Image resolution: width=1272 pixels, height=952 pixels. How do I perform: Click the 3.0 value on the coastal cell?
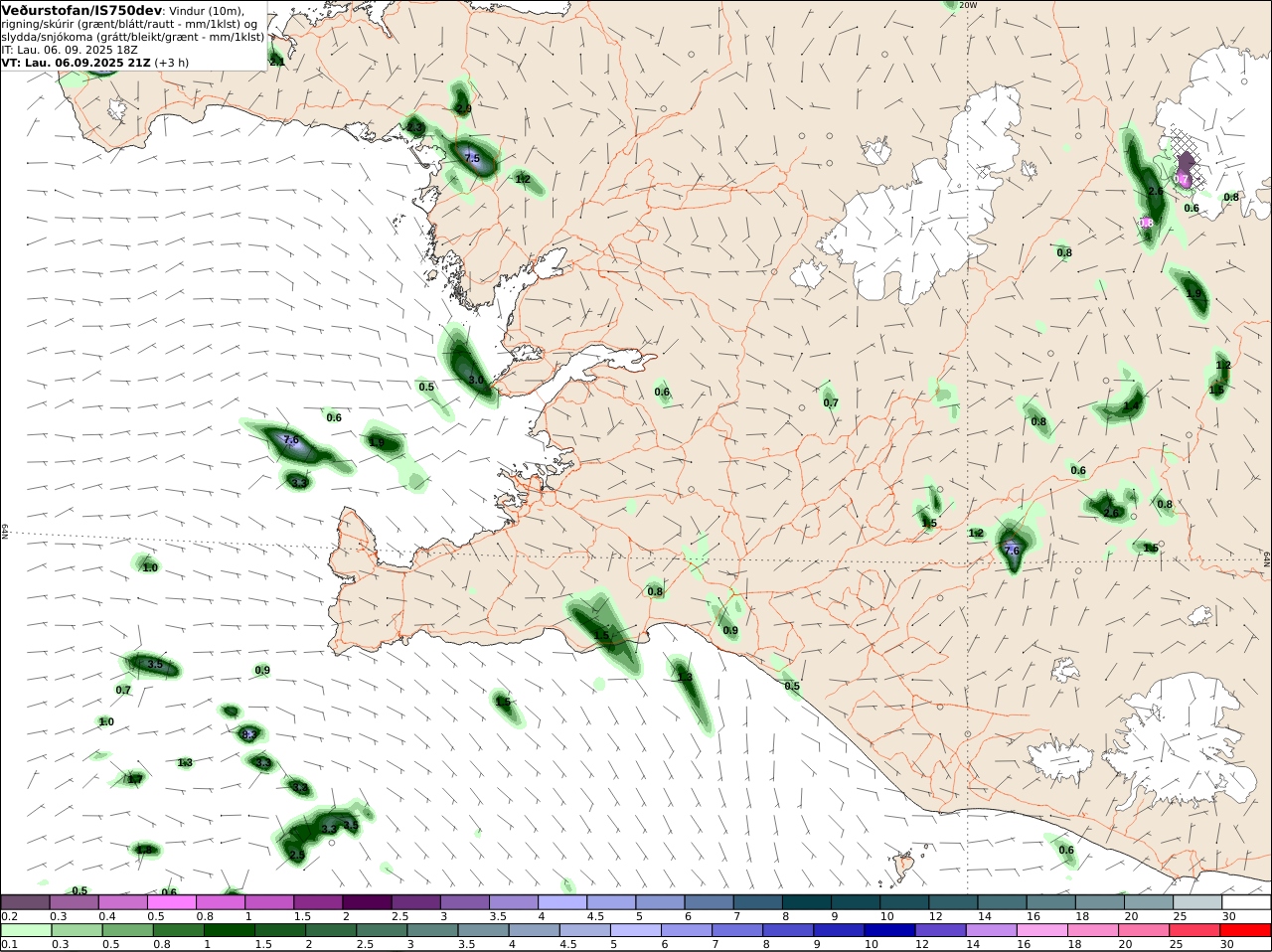click(x=476, y=381)
